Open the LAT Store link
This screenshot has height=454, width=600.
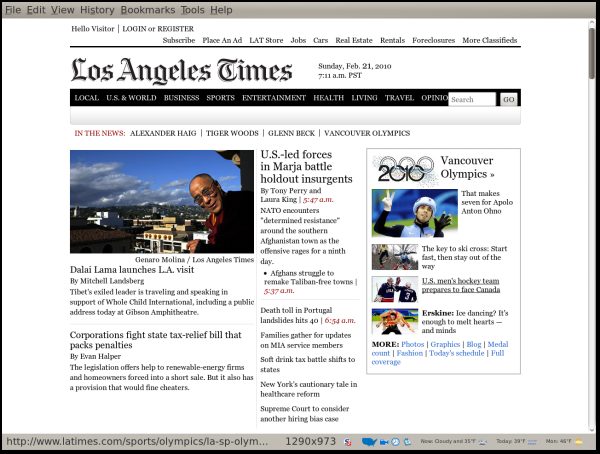coord(266,40)
